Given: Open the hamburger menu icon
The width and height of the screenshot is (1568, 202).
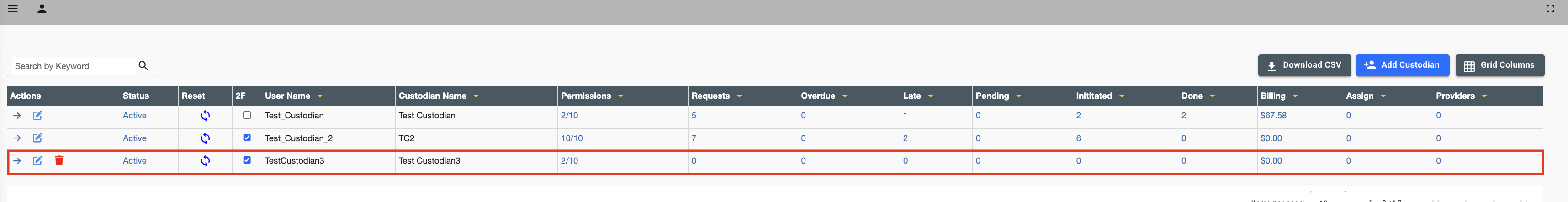Looking at the screenshot, I should coord(13,9).
